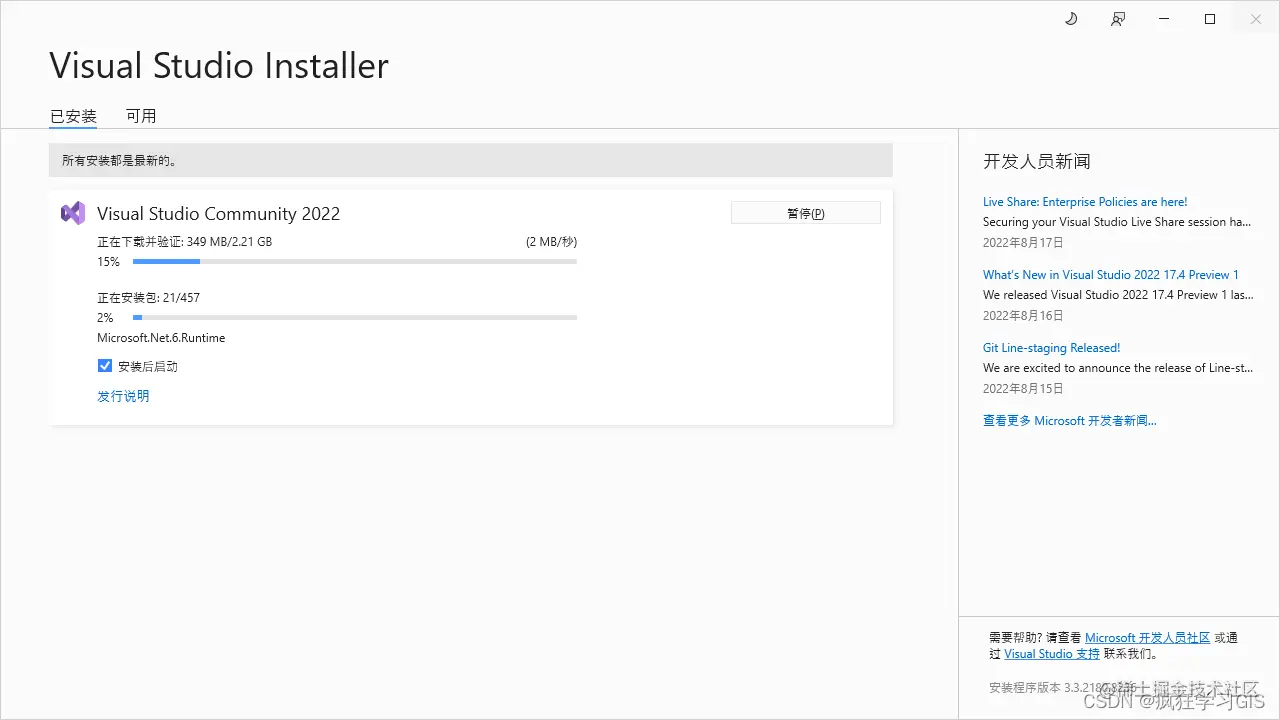Open 查看更多 Microsoft 开发者新闻 link
This screenshot has width=1280, height=720.
pyautogui.click(x=1070, y=421)
